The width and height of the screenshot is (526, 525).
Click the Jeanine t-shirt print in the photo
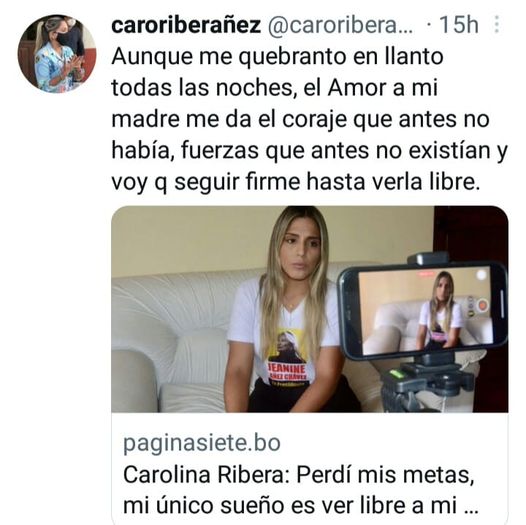coord(288,359)
